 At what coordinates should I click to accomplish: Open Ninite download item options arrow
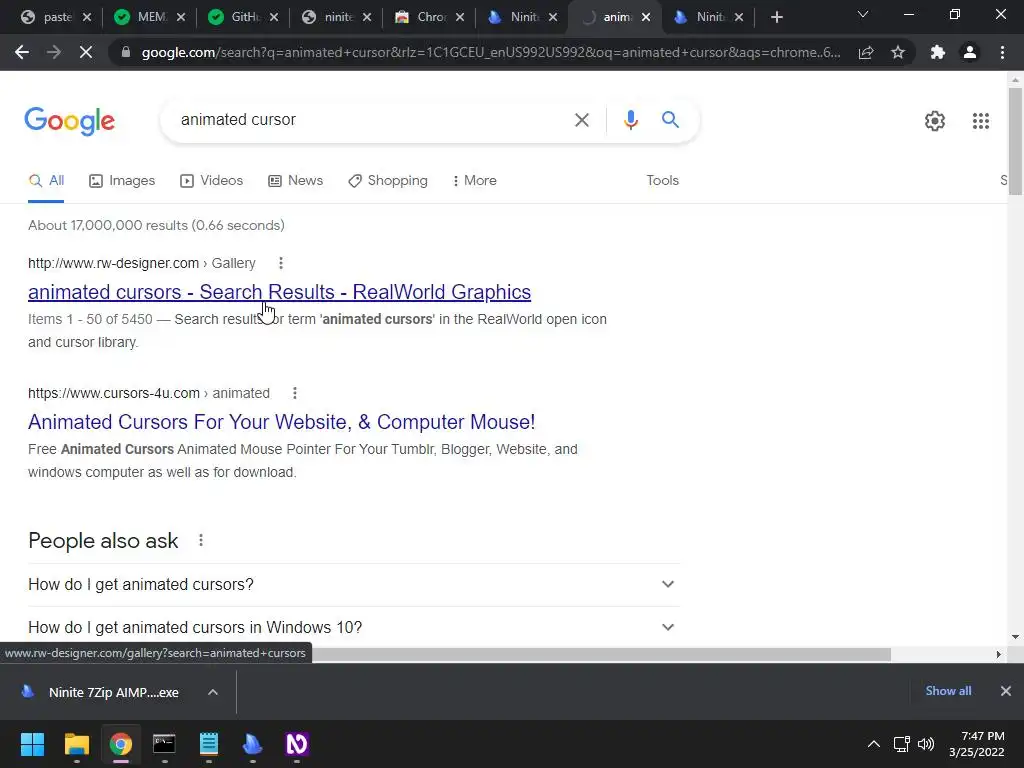[213, 692]
